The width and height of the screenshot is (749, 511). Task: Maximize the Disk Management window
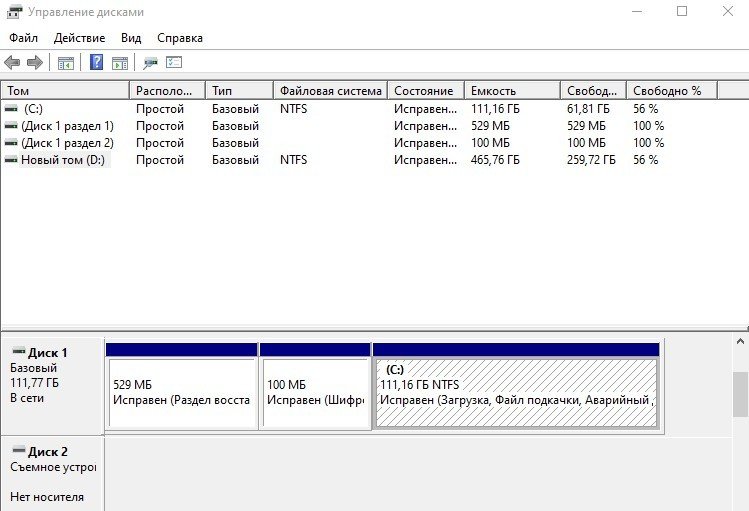[682, 11]
